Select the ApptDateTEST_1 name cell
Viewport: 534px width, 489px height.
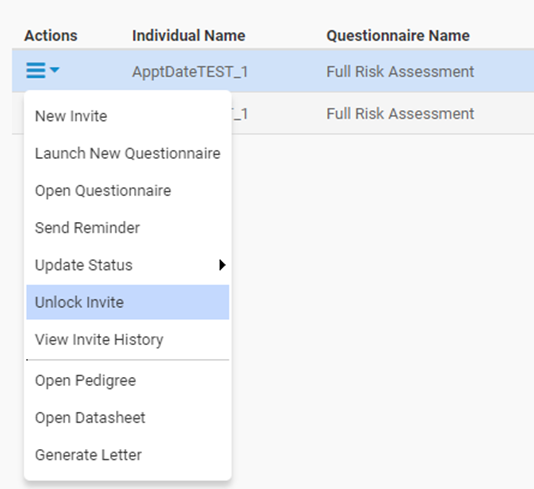(x=190, y=72)
